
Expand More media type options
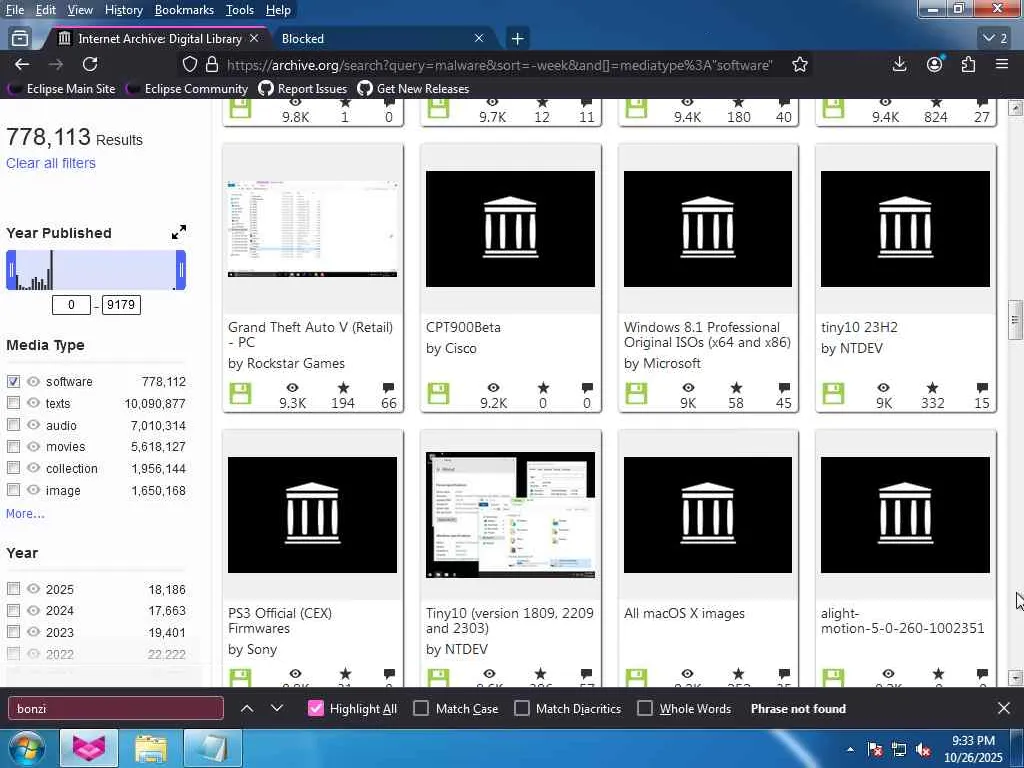pos(25,513)
